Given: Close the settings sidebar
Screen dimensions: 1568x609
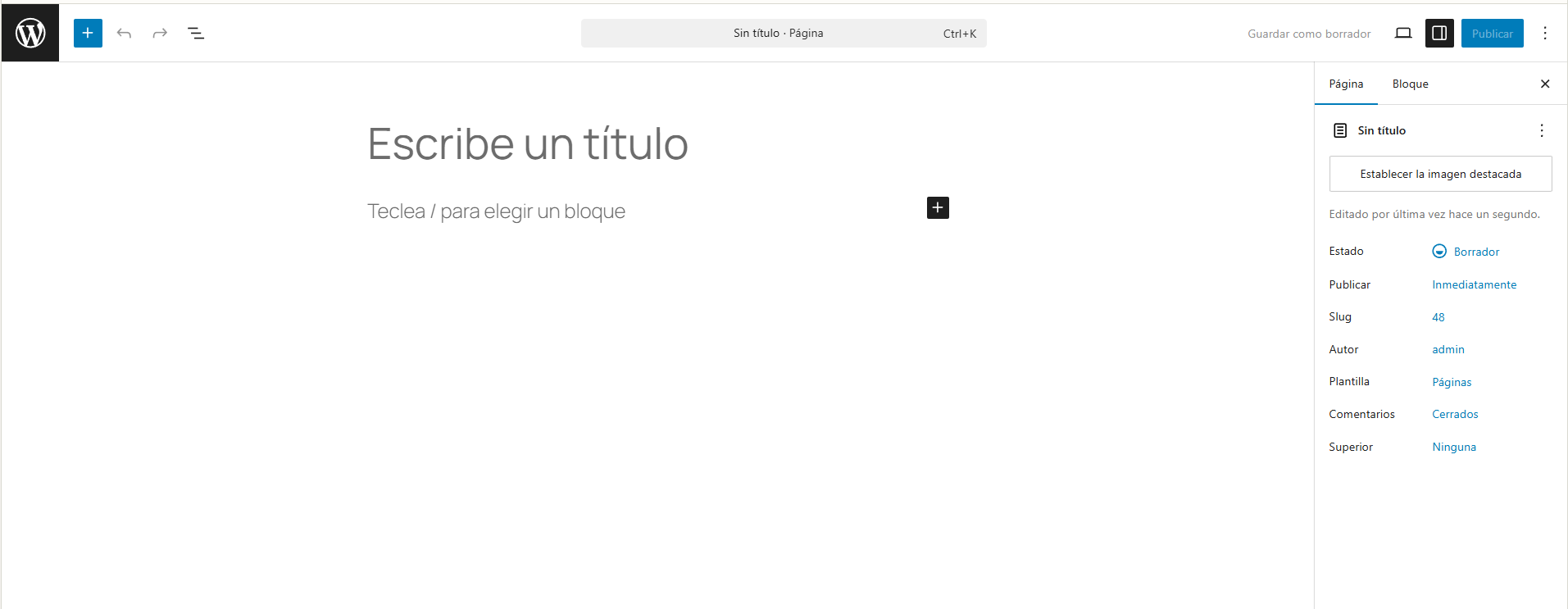Looking at the screenshot, I should tap(1545, 84).
